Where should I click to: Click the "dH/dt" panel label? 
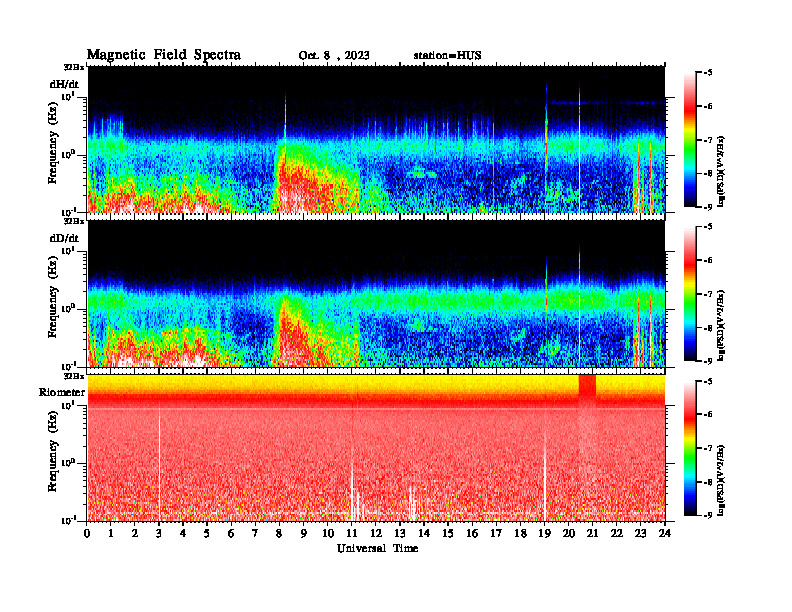click(64, 84)
